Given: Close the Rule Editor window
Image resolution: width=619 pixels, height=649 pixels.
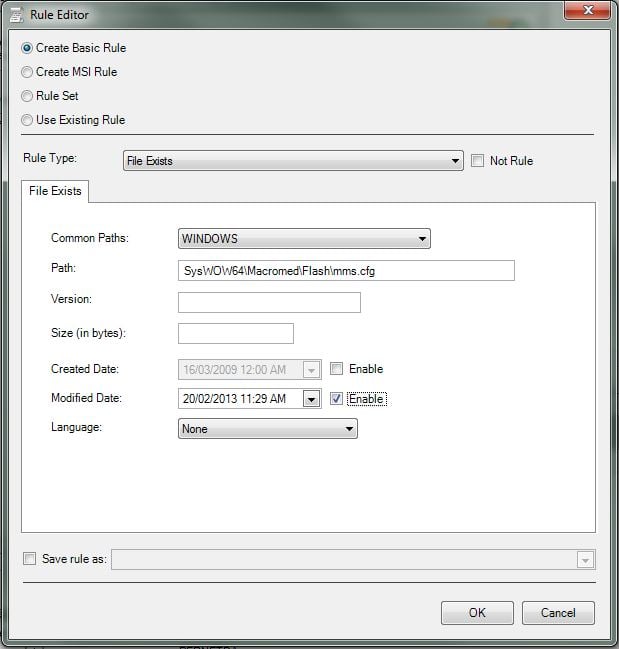Looking at the screenshot, I should [x=587, y=10].
